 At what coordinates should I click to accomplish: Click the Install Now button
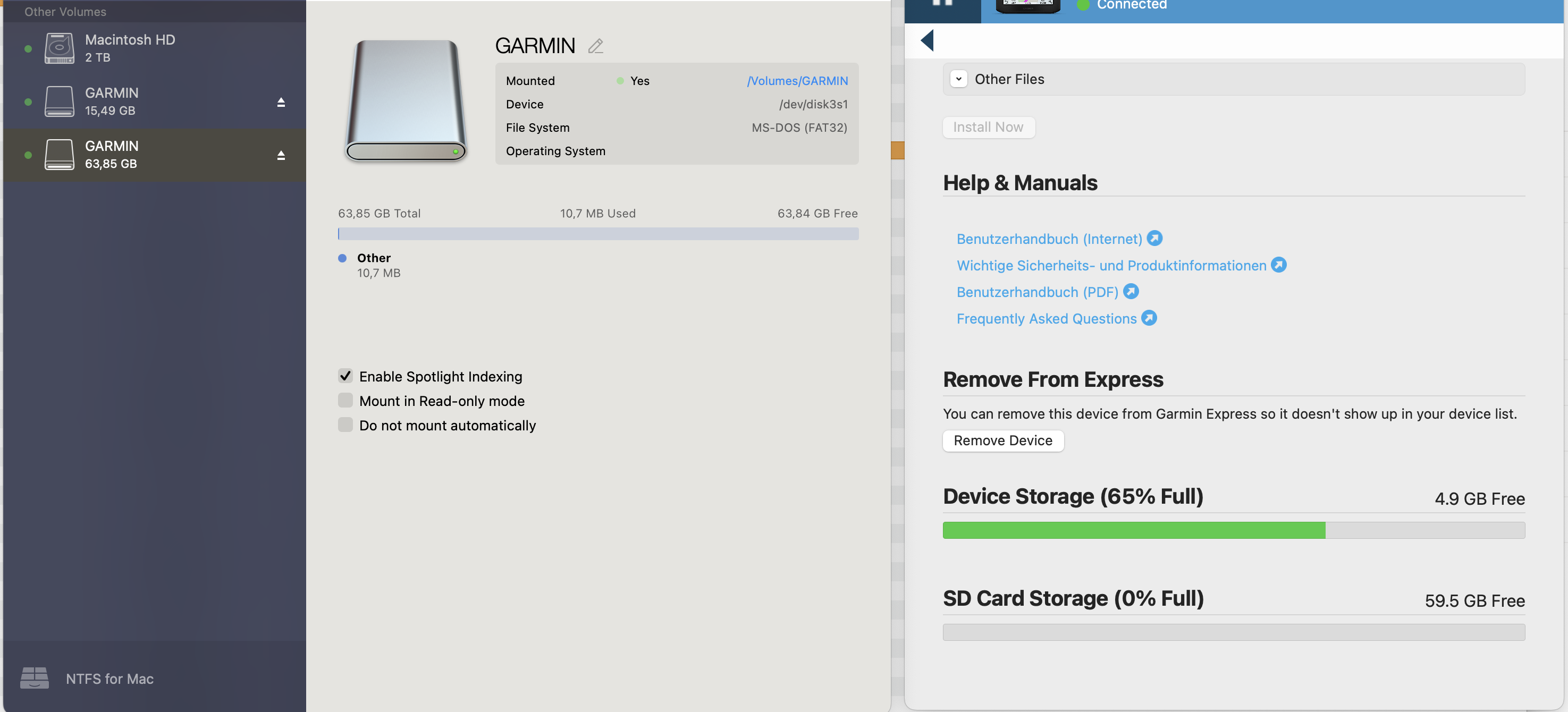click(x=988, y=127)
